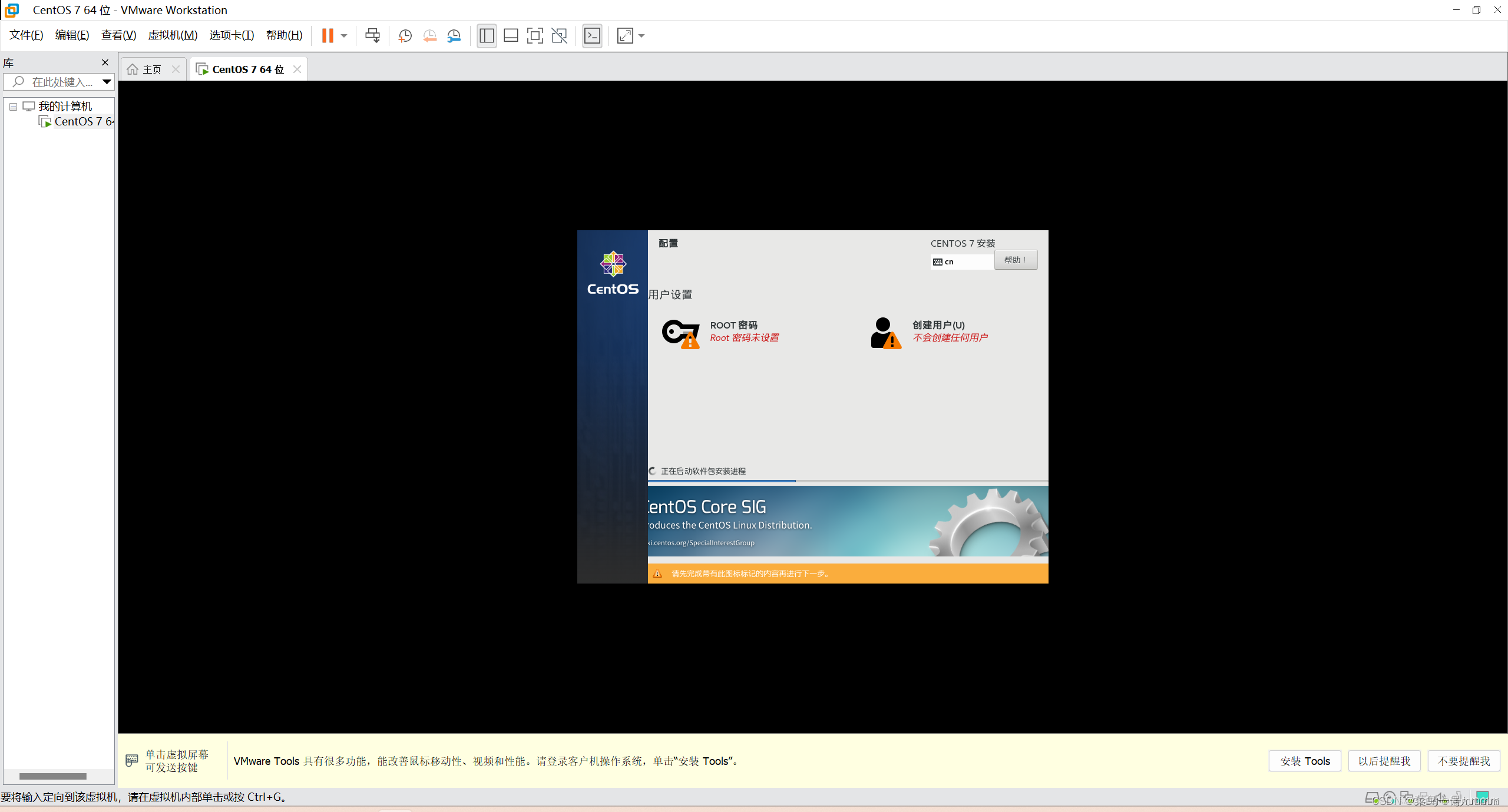Viewport: 1508px width, 812px height.
Task: Open the dropdown next to suspend button
Action: tap(344, 35)
